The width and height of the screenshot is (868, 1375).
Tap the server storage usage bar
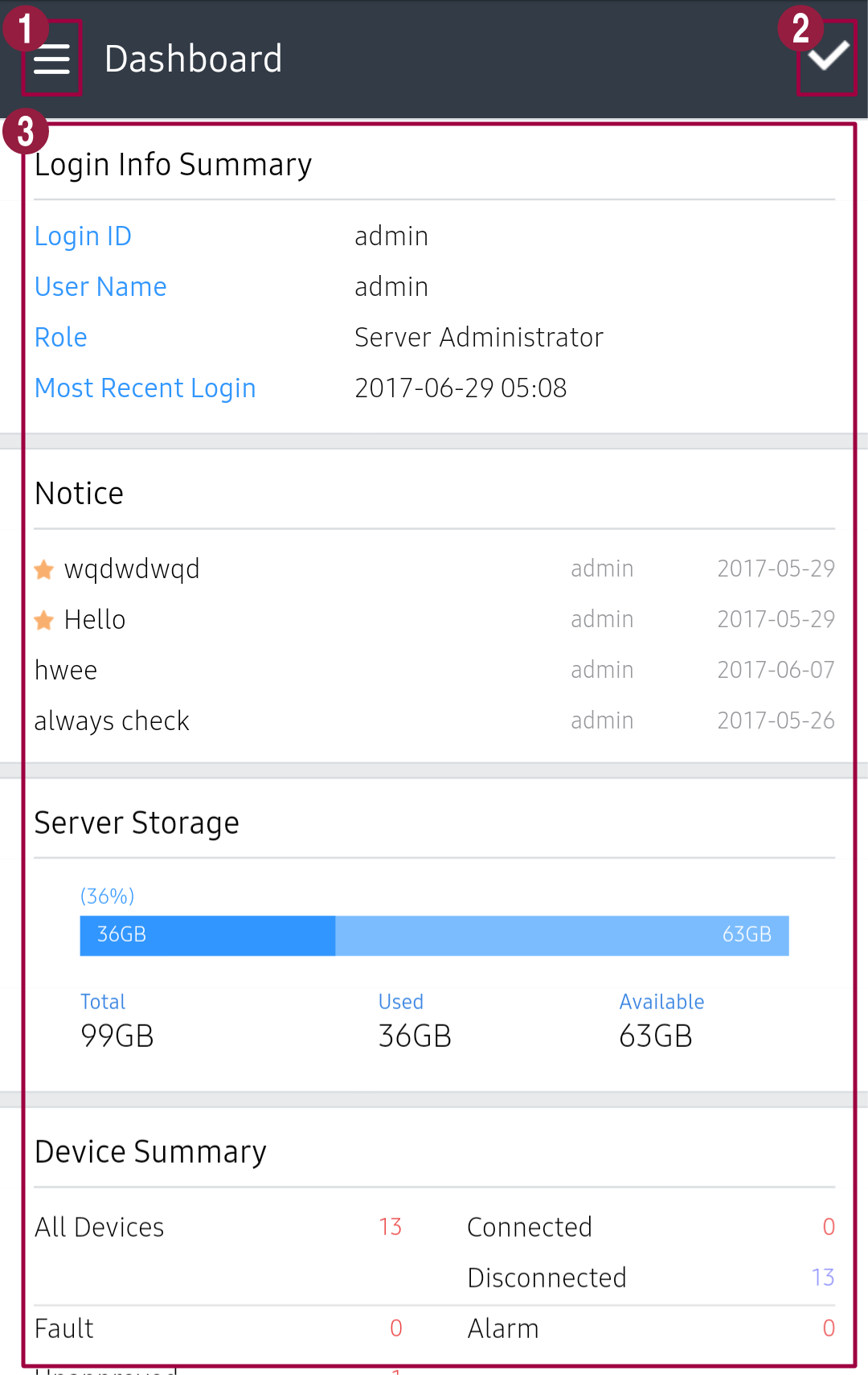[x=434, y=935]
